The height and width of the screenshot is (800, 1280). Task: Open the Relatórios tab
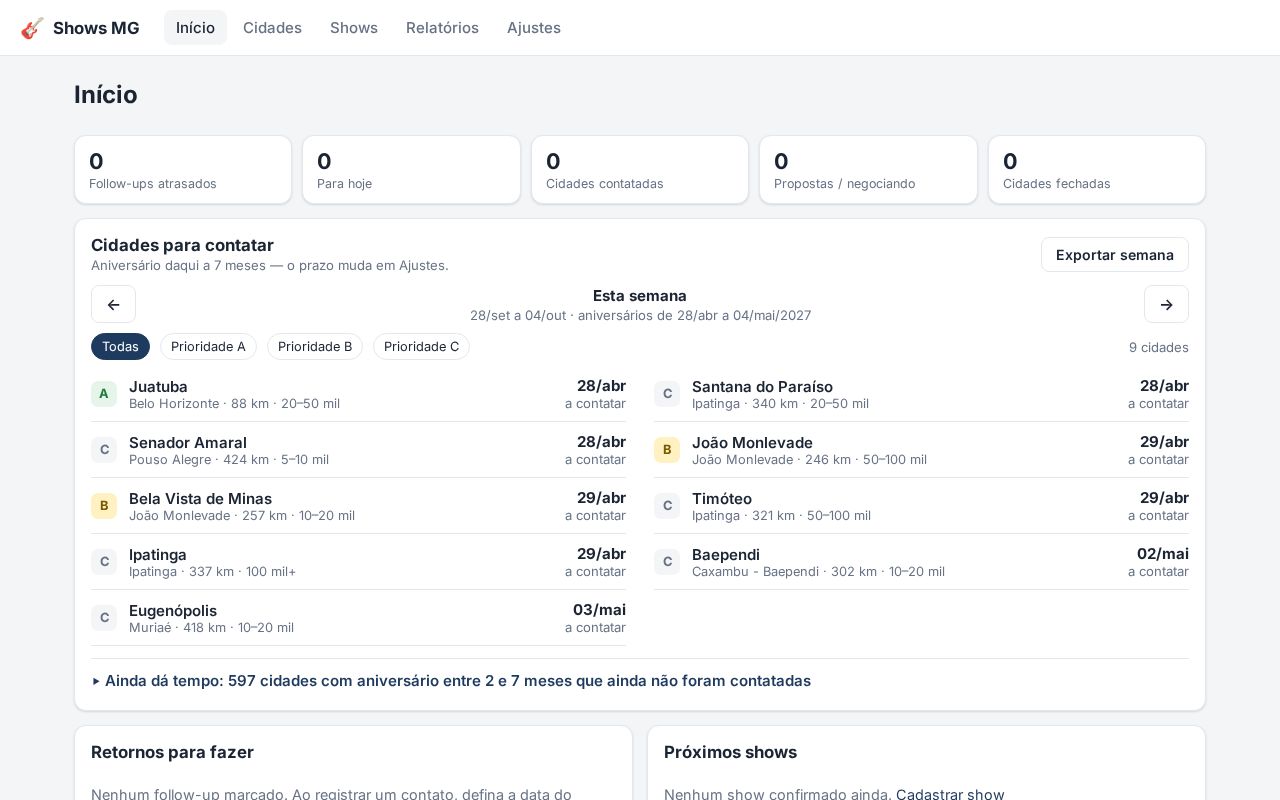(442, 28)
